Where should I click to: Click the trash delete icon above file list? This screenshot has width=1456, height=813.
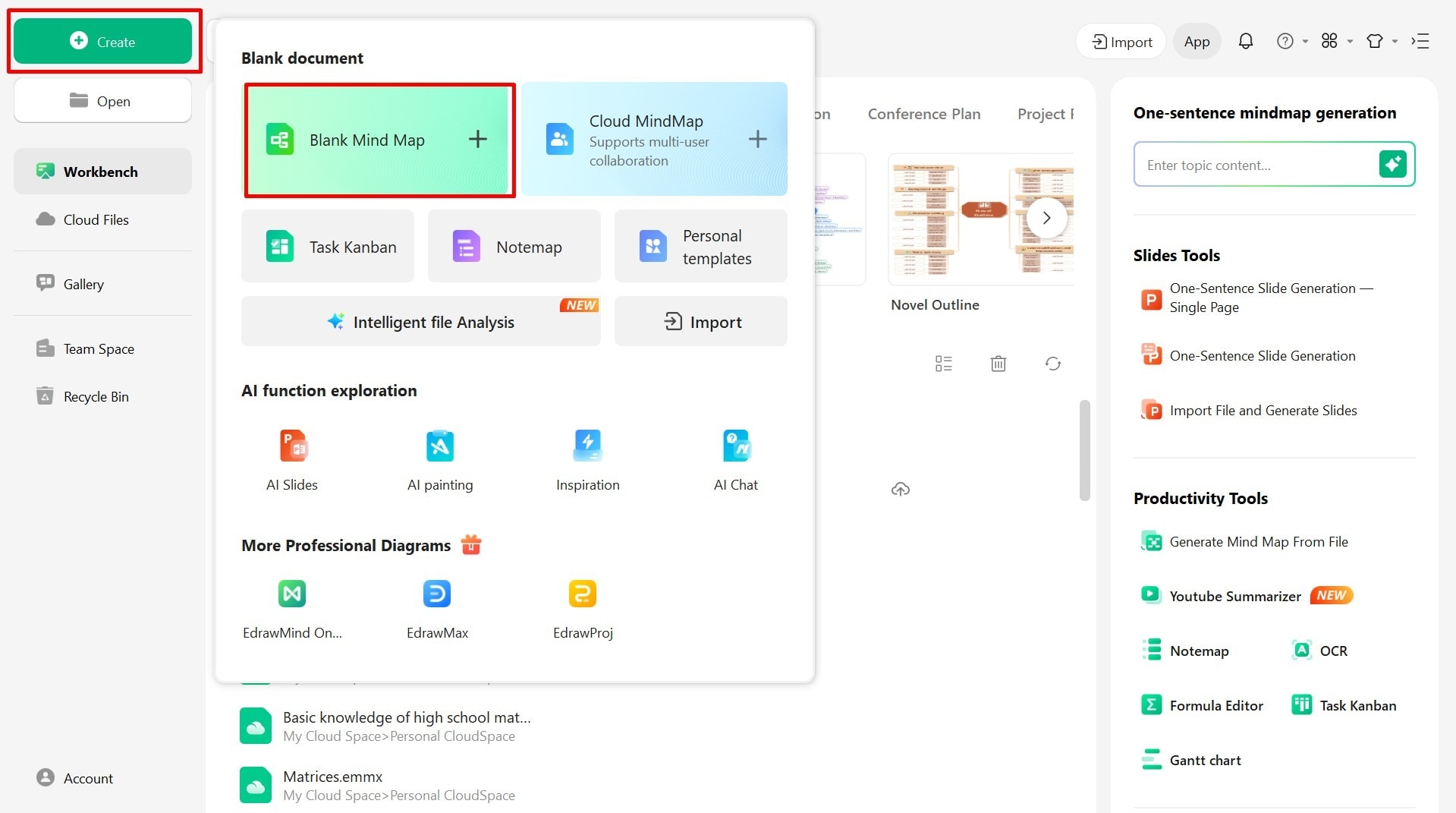(998, 364)
